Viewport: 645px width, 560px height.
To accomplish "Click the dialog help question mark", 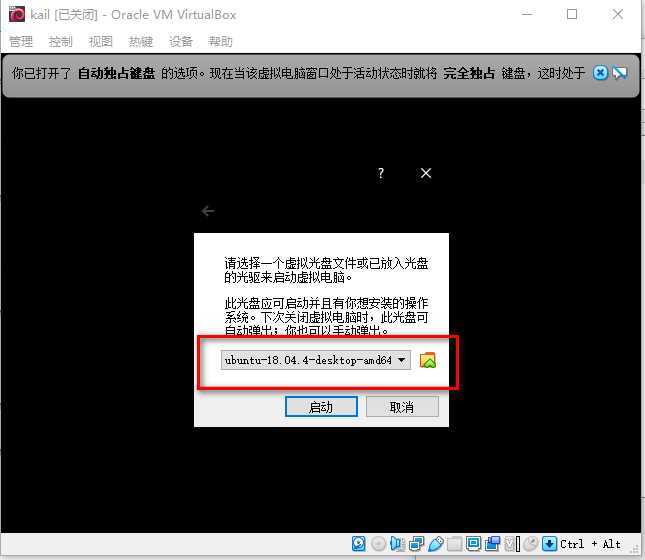I will [381, 173].
